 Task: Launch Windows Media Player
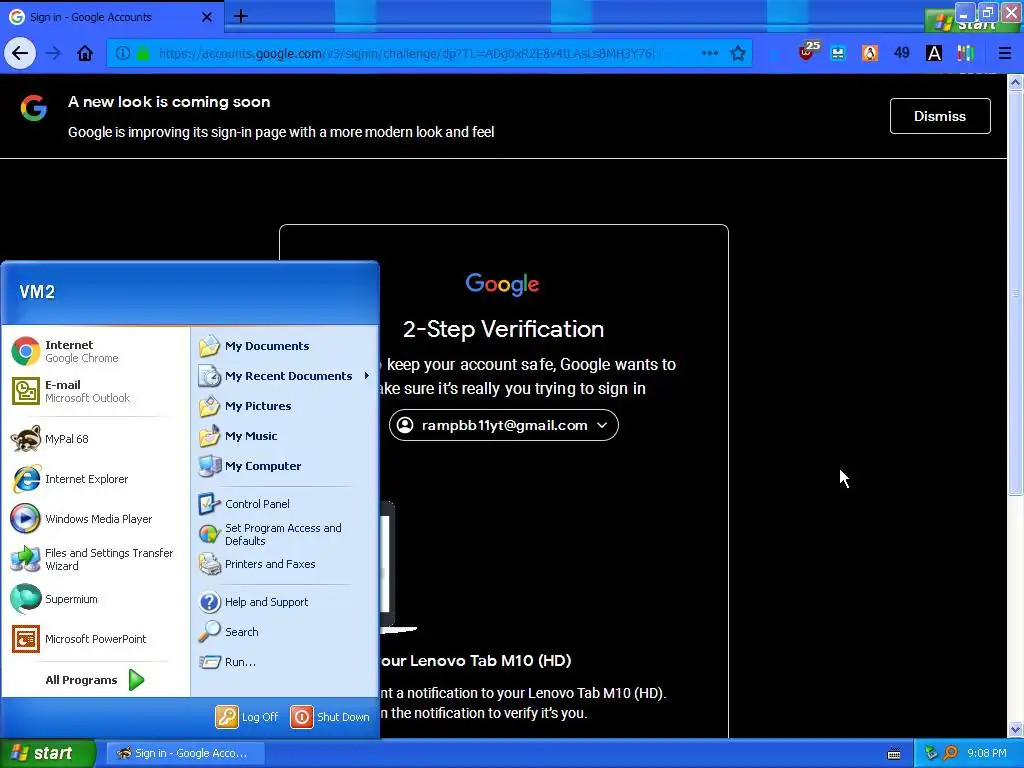[95, 519]
